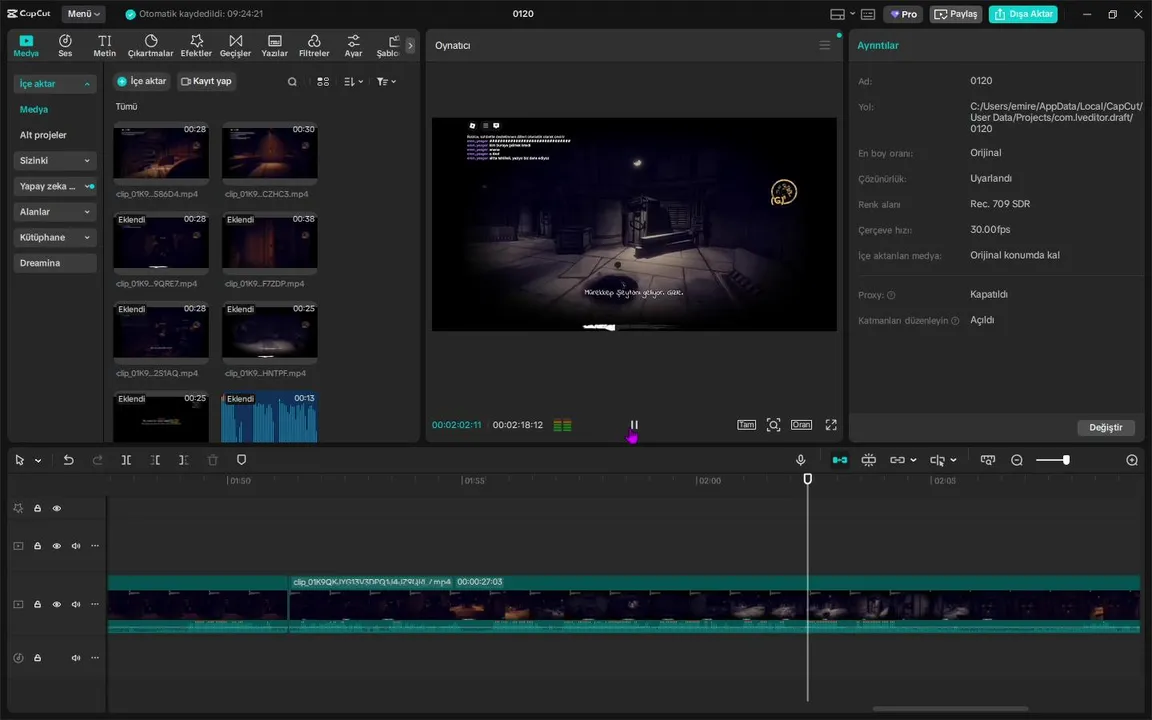
Task: Toggle the highlighted main track magnet
Action: point(839,460)
